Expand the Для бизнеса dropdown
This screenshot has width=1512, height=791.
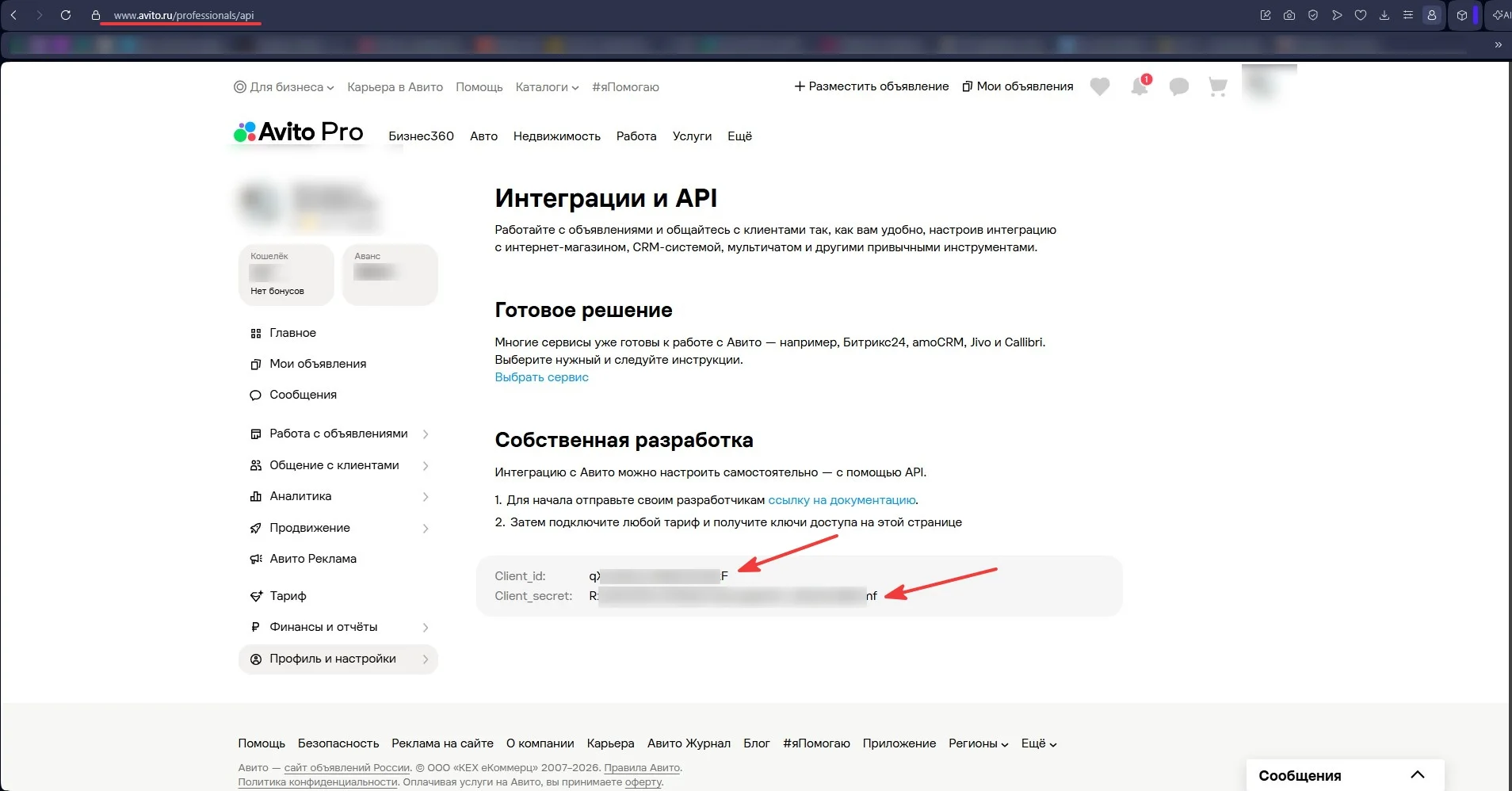tap(284, 87)
